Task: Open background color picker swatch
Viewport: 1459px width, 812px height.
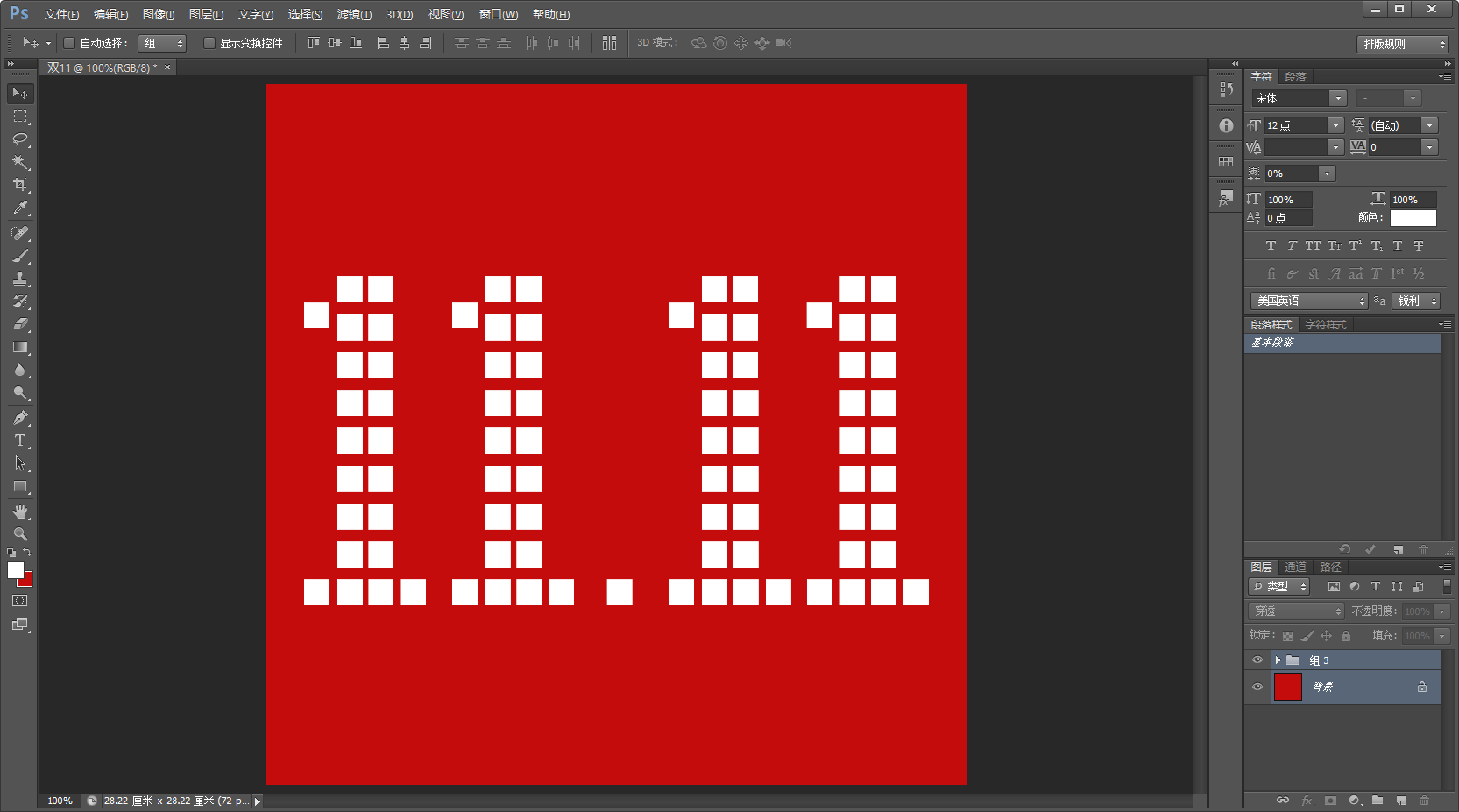Action: [x=27, y=581]
